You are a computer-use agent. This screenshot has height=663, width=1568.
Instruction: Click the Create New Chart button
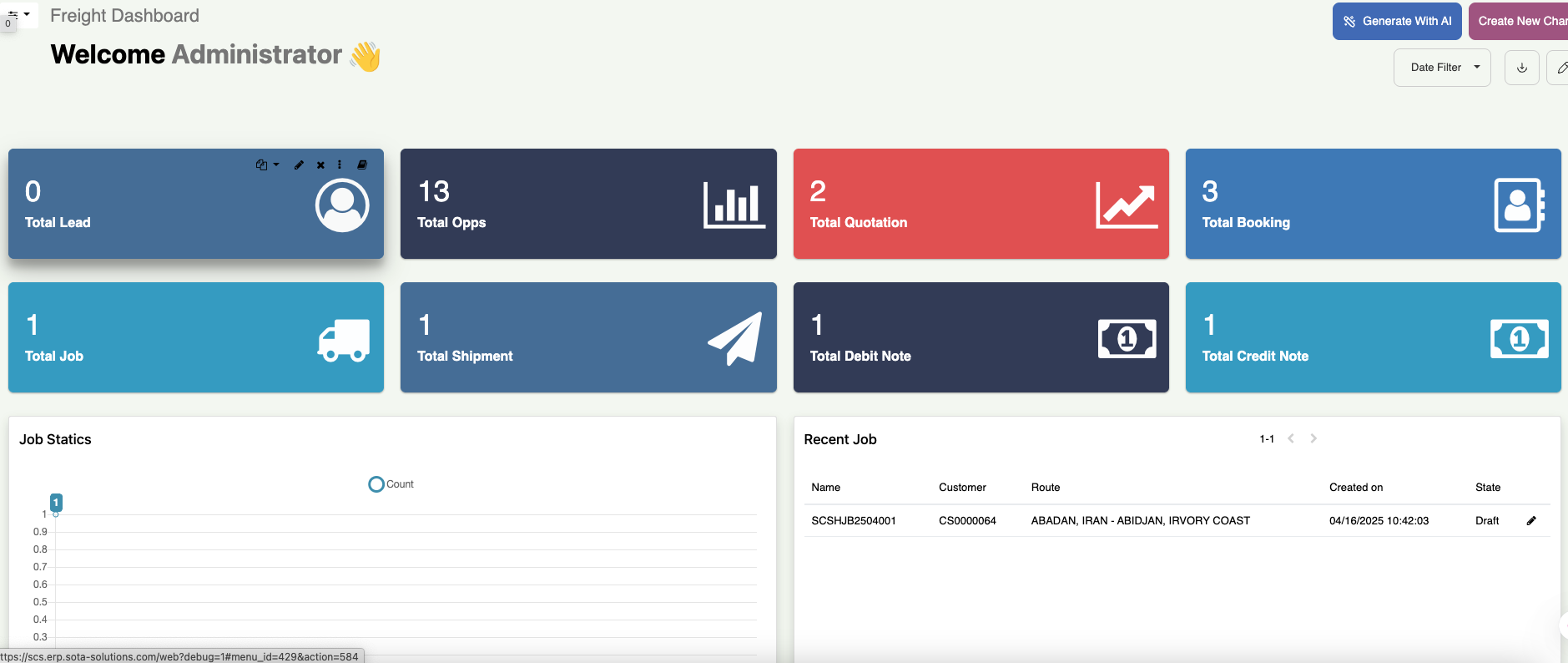point(1519,22)
